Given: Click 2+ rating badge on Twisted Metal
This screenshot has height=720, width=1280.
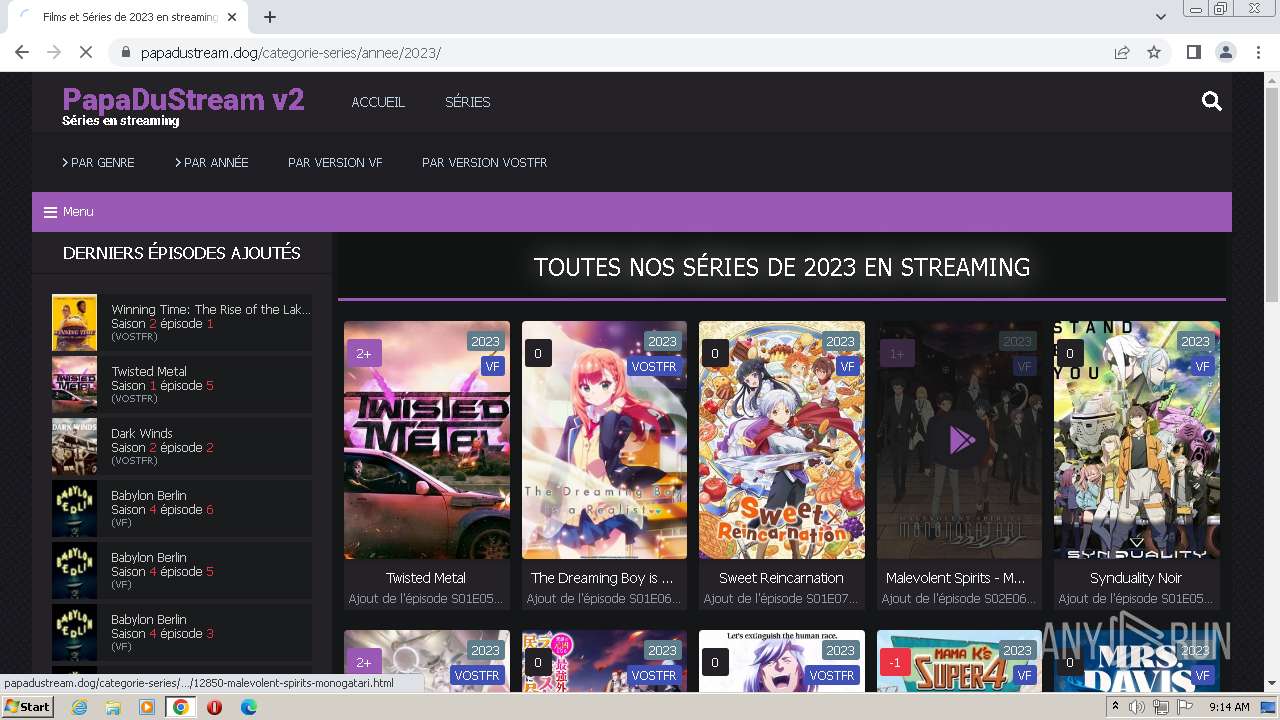Looking at the screenshot, I should point(364,353).
